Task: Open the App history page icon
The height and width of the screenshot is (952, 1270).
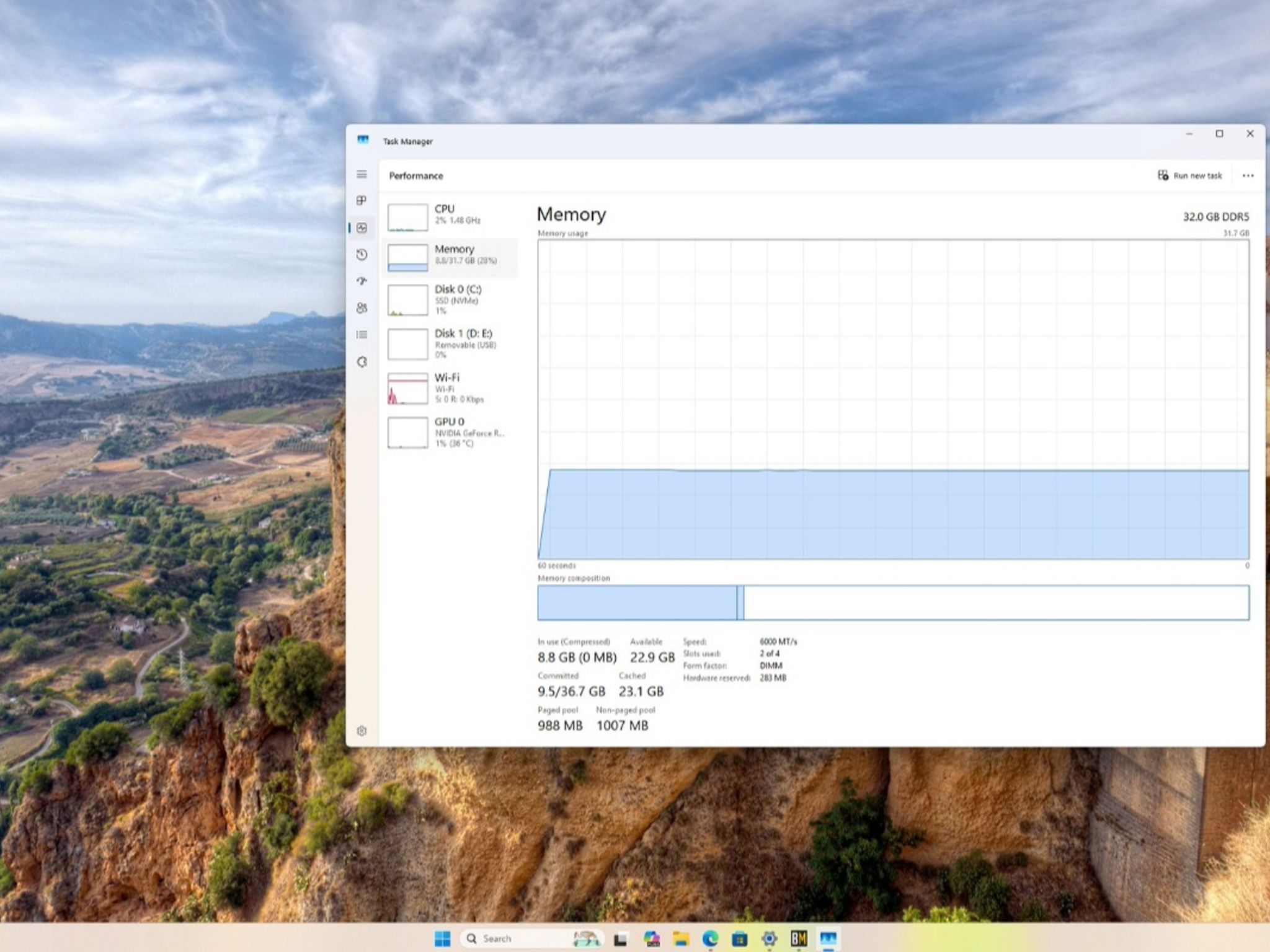Action: (362, 255)
